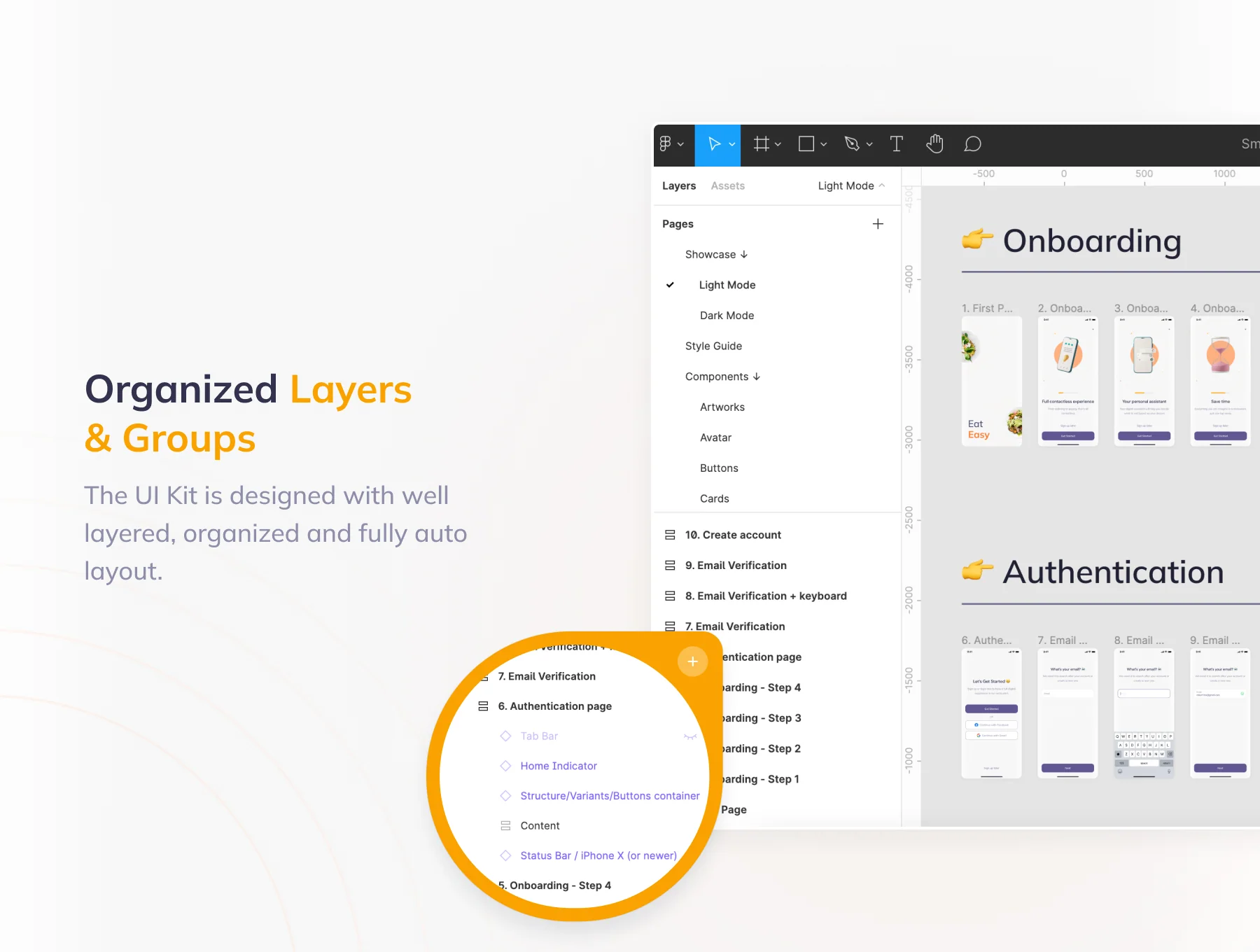Select the Content layer
This screenshot has width=1260, height=952.
[540, 826]
